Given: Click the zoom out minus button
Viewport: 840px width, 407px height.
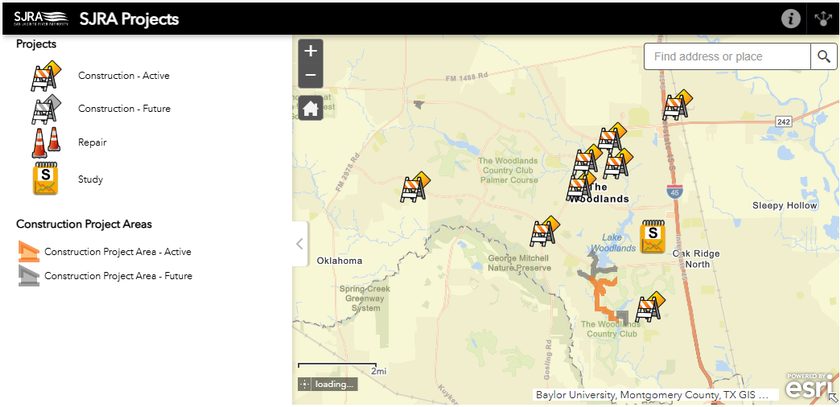Looking at the screenshot, I should 310,76.
